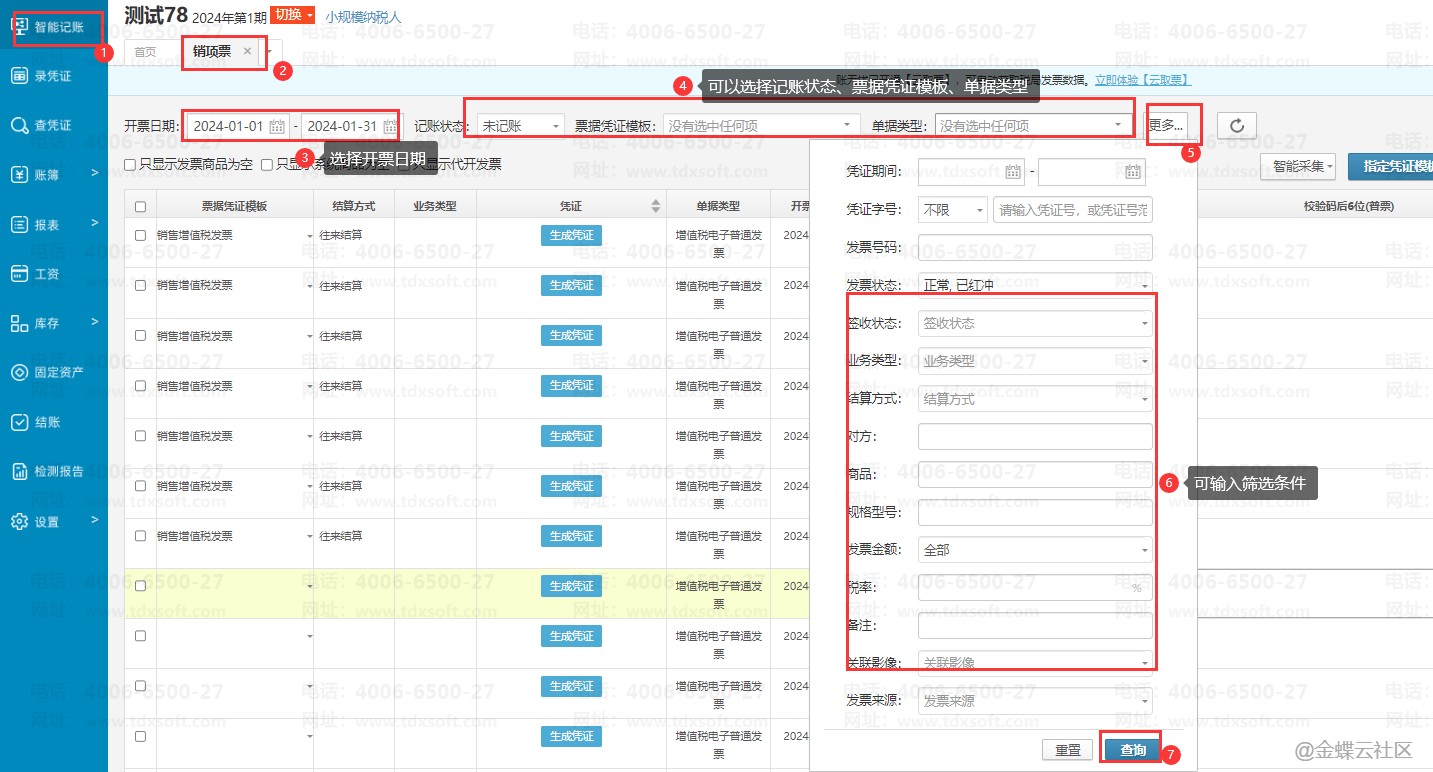Open calendar icon for end date 2024-01-31
1433x772 pixels.
(390, 127)
